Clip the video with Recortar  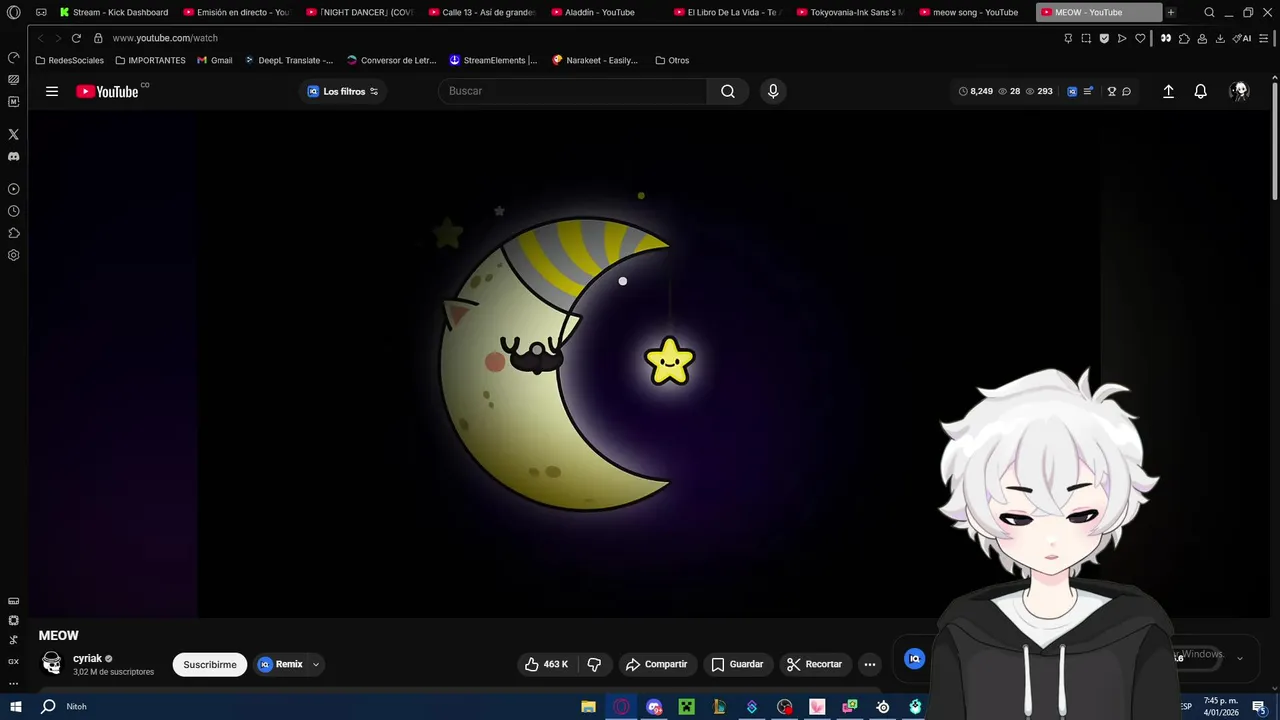(x=815, y=664)
